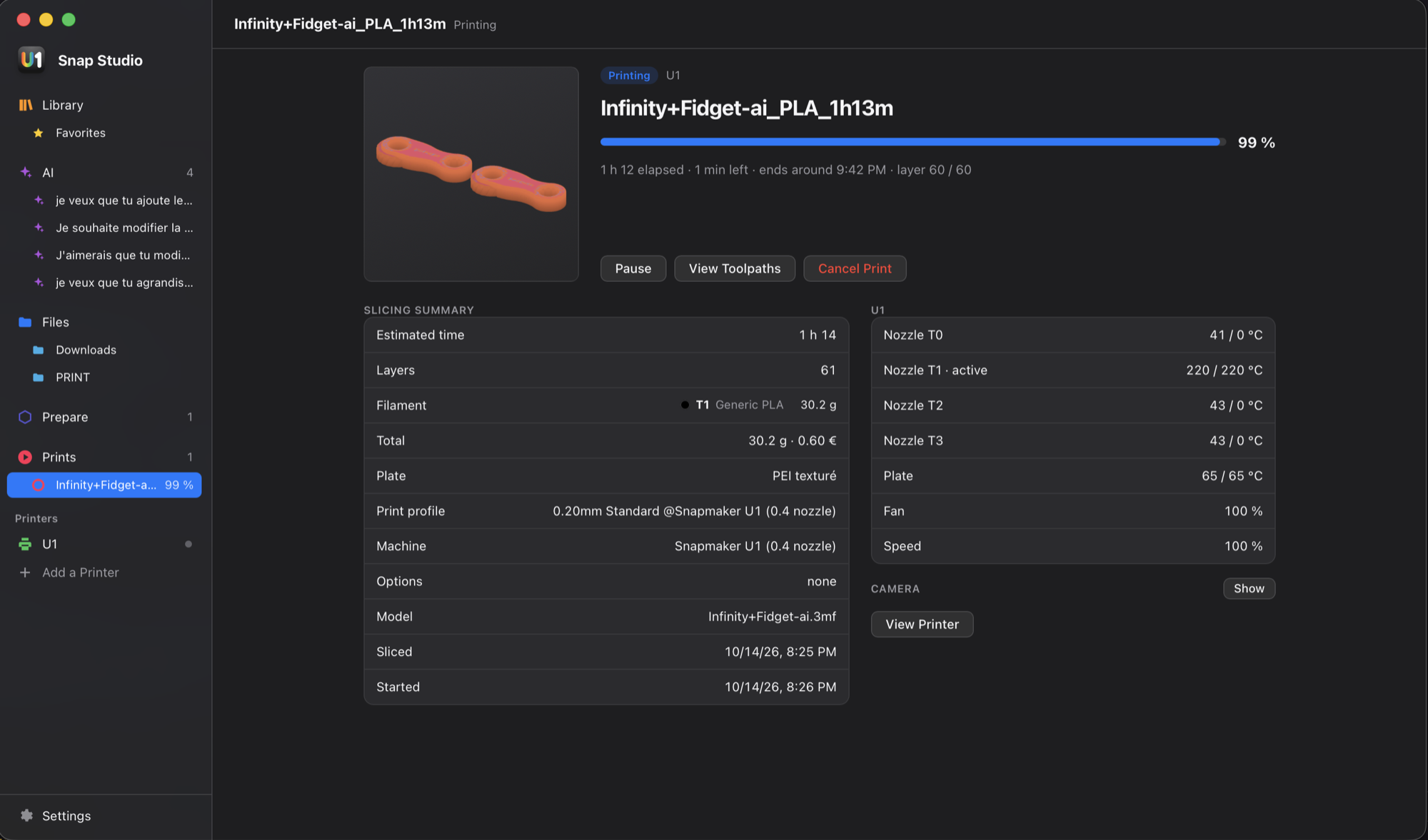
Task: Click the View Toolpaths button
Action: pos(735,268)
